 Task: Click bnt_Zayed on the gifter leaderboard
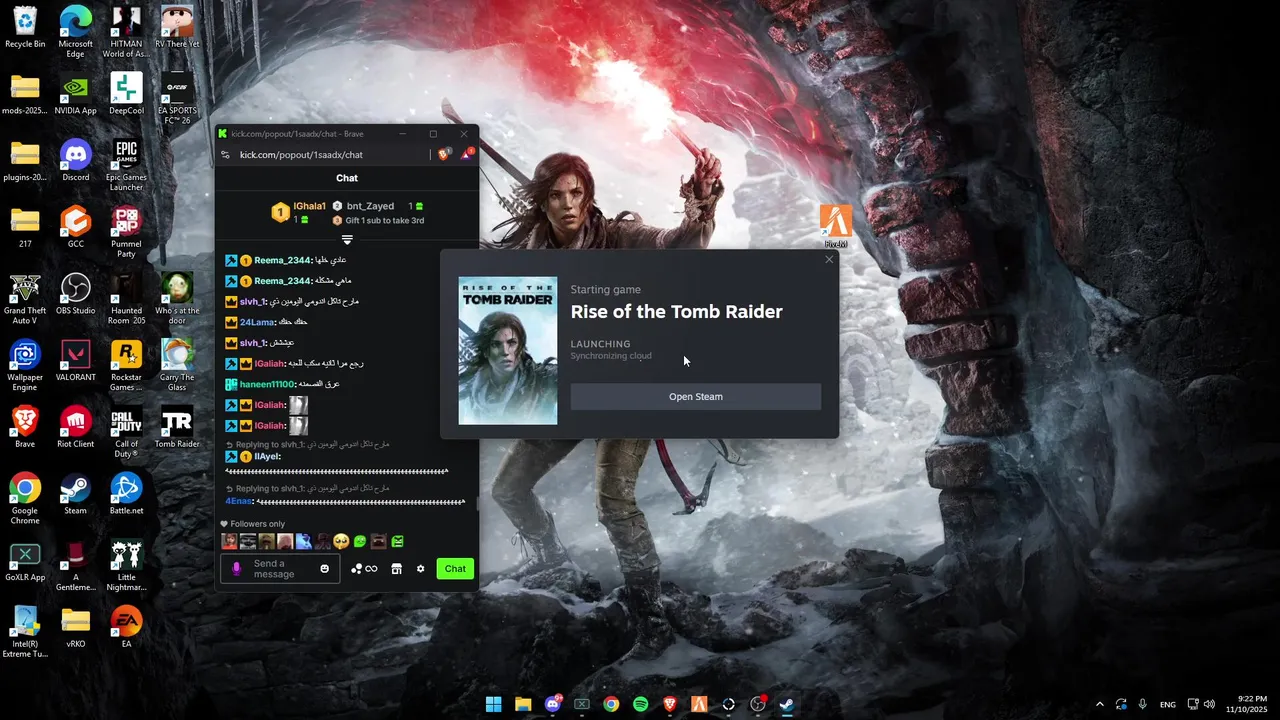(370, 206)
